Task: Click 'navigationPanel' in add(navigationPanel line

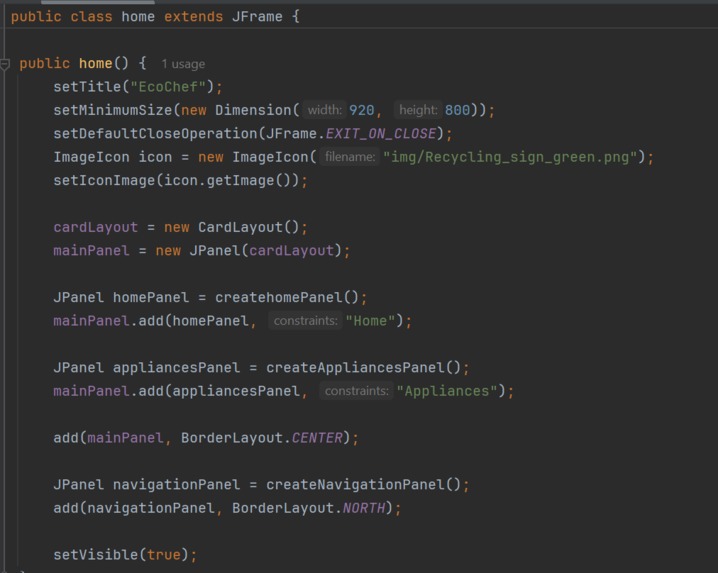Action: coord(151,508)
